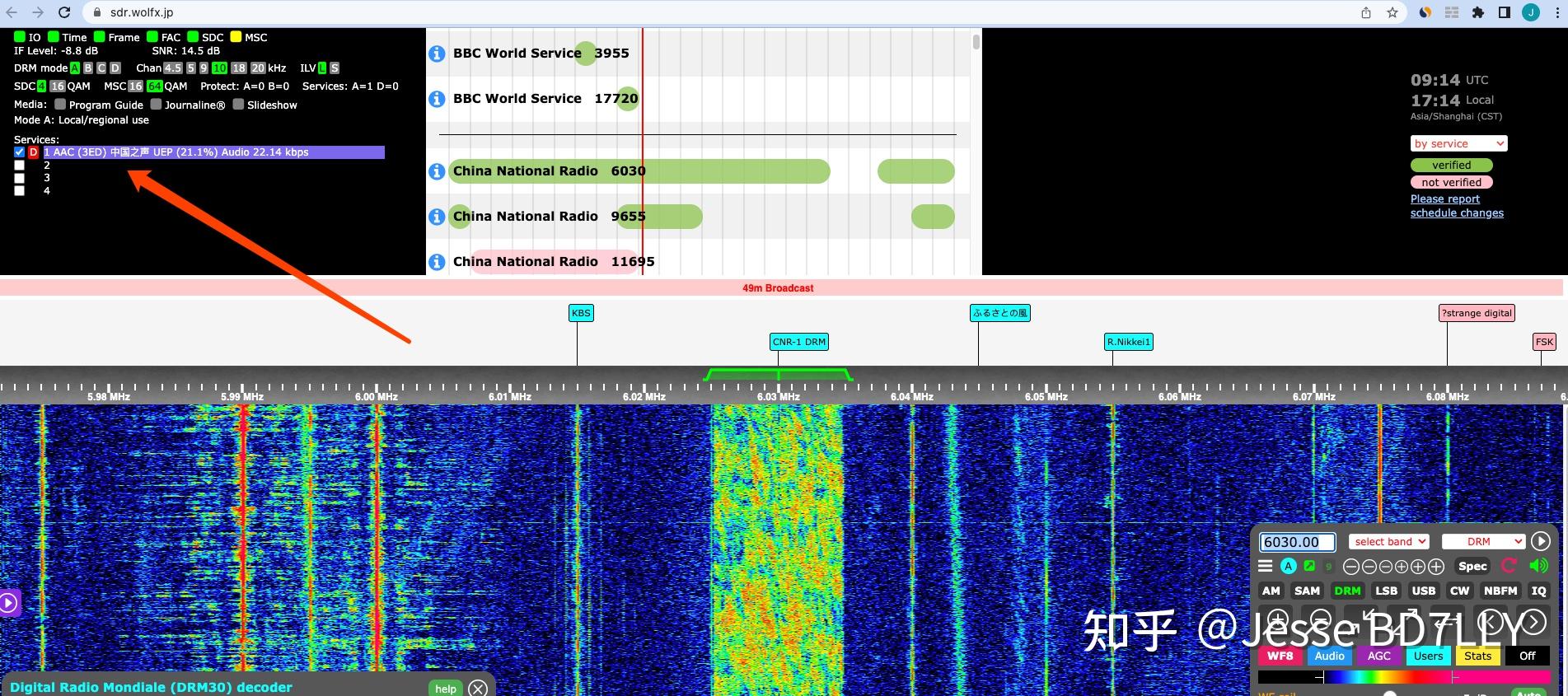1568x696 pixels.
Task: Open info for China National Radio 9655
Action: click(x=438, y=217)
